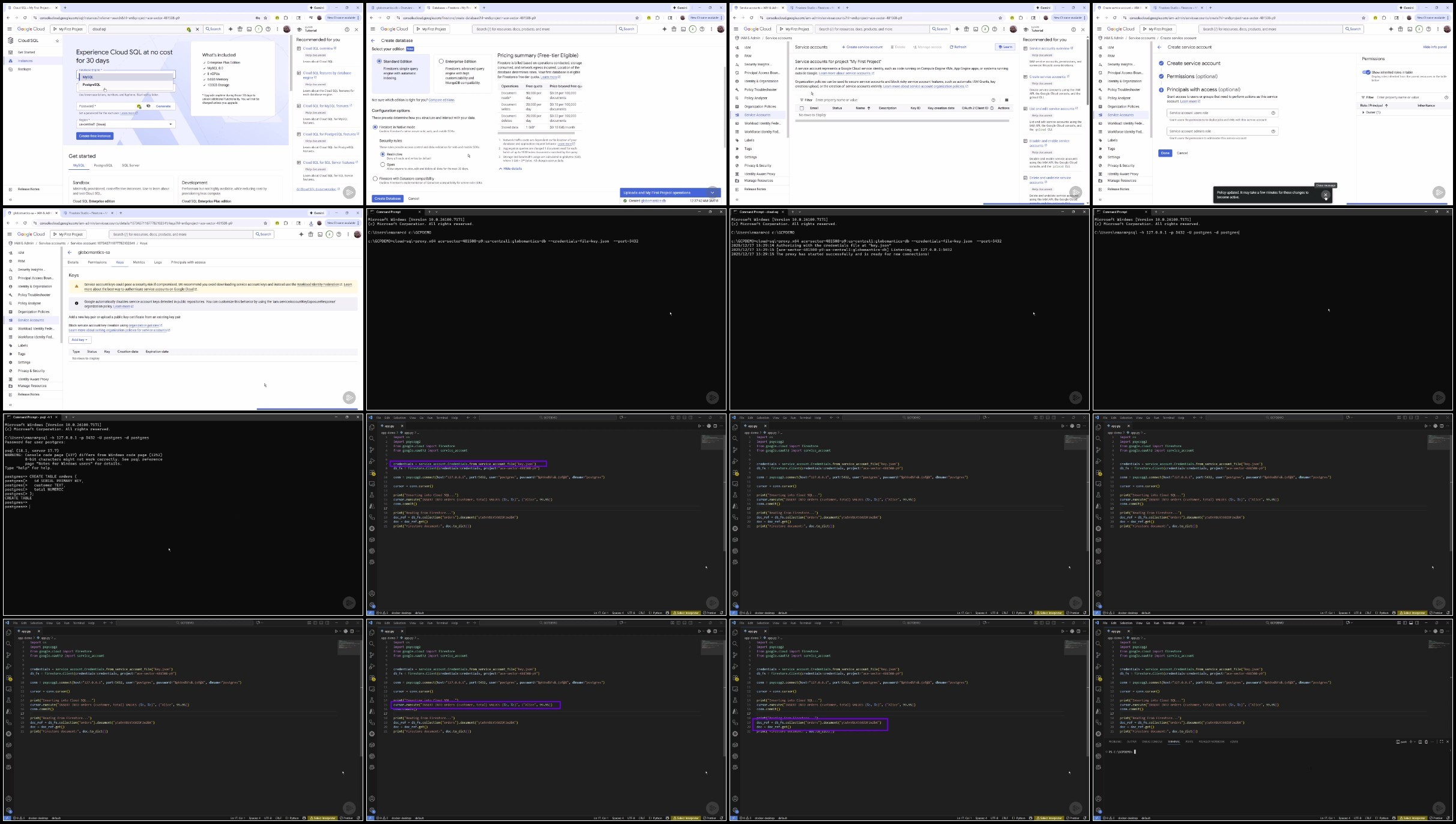Select the Enterprise Edition radio button

click(x=441, y=61)
